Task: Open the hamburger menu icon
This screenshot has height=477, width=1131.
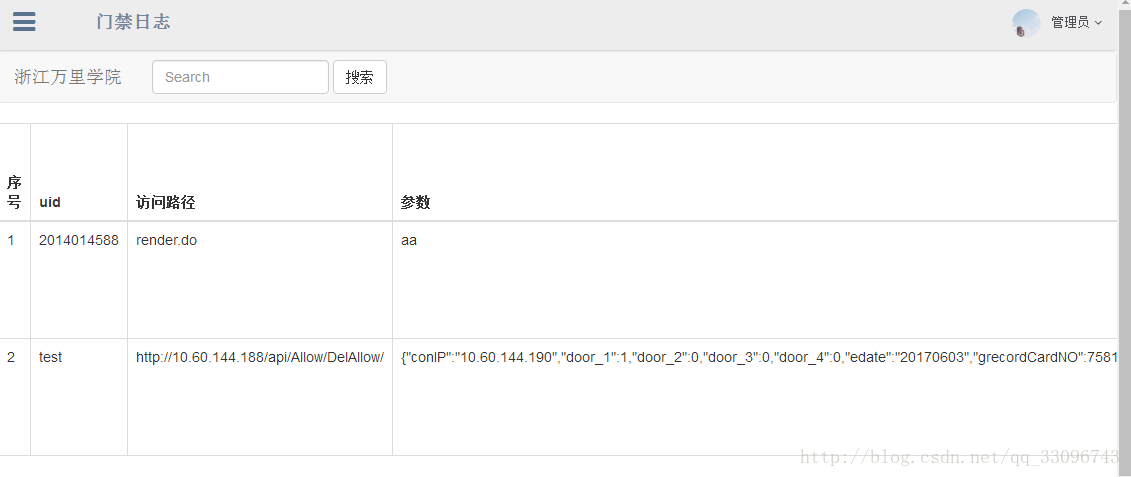Action: tap(24, 22)
